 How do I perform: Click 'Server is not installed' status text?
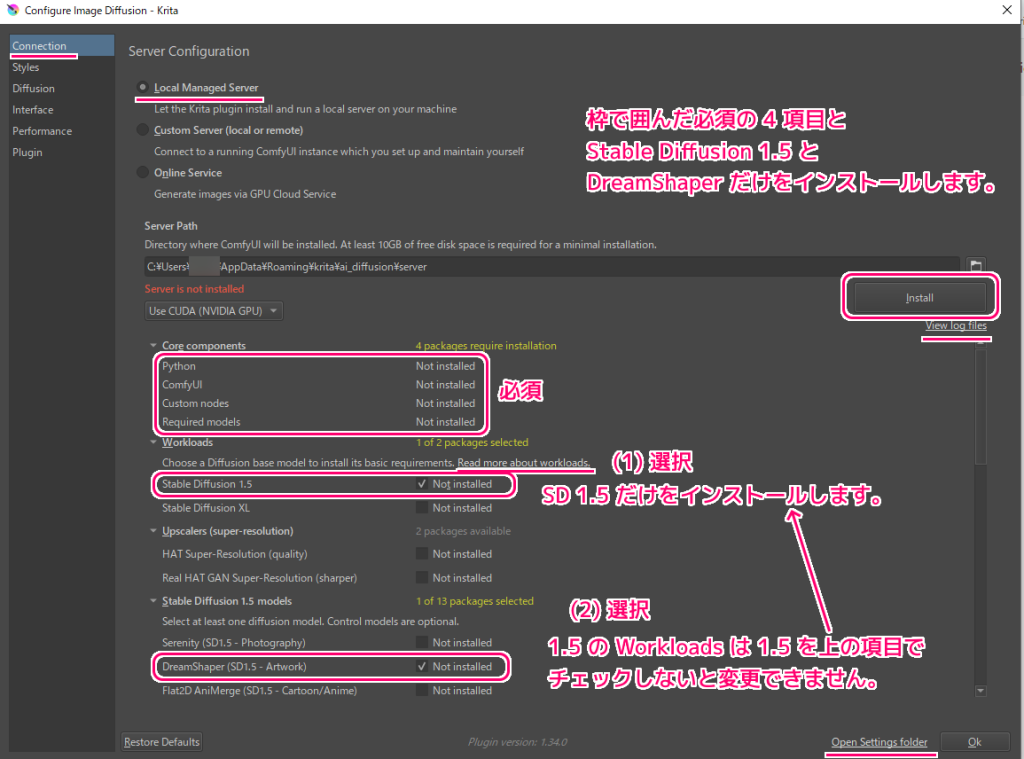(x=194, y=289)
